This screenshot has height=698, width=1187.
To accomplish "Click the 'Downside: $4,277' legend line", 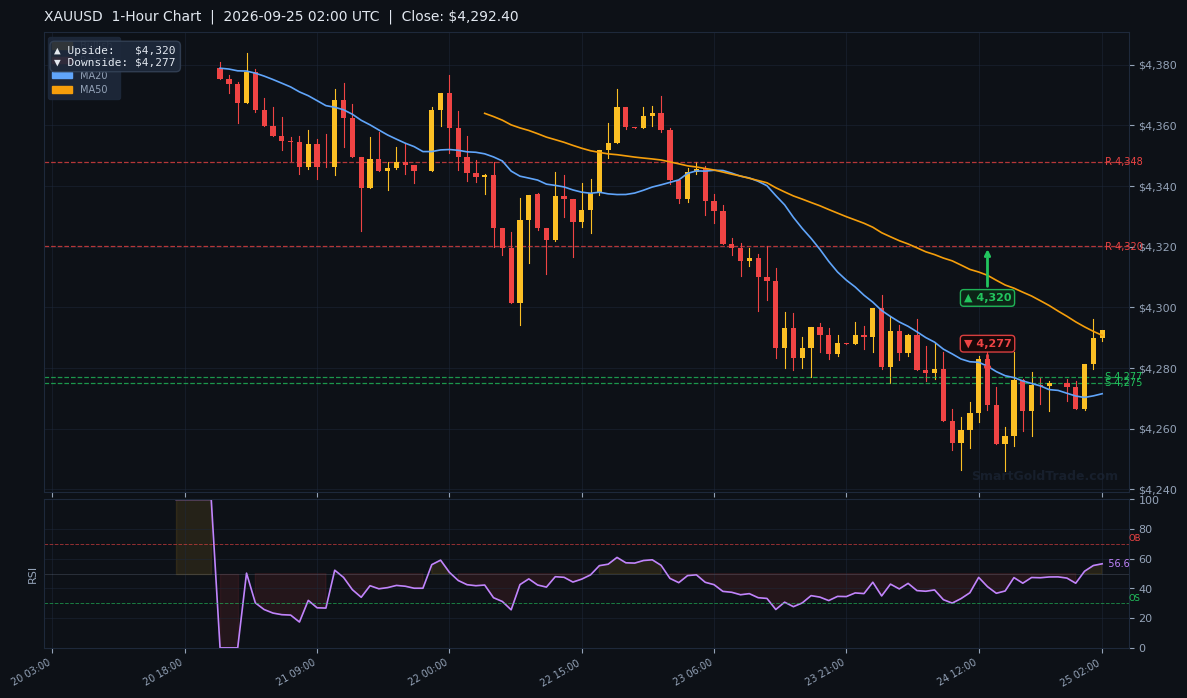I will click(114, 62).
